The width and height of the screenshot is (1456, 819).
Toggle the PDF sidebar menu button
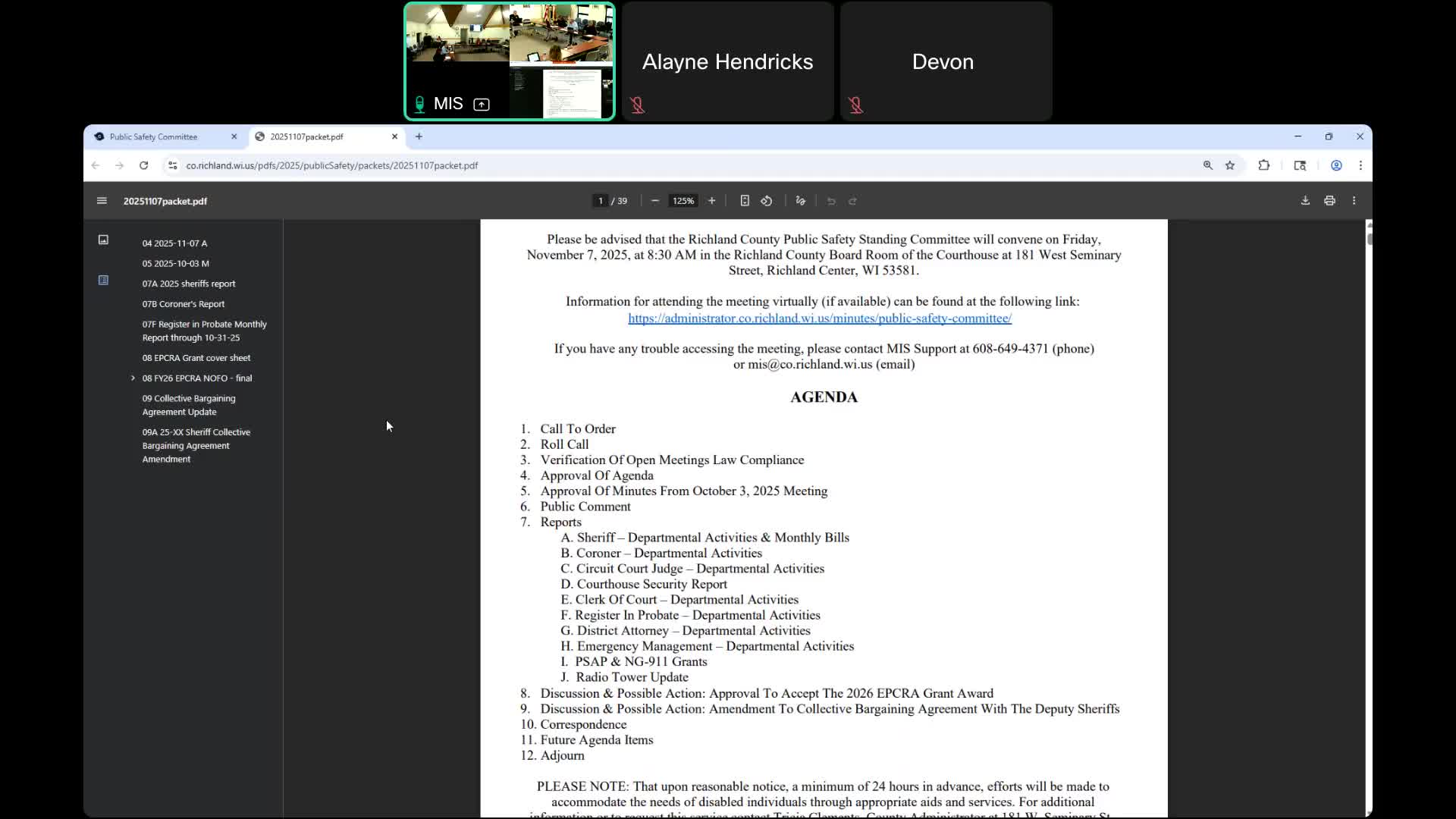[x=102, y=201]
